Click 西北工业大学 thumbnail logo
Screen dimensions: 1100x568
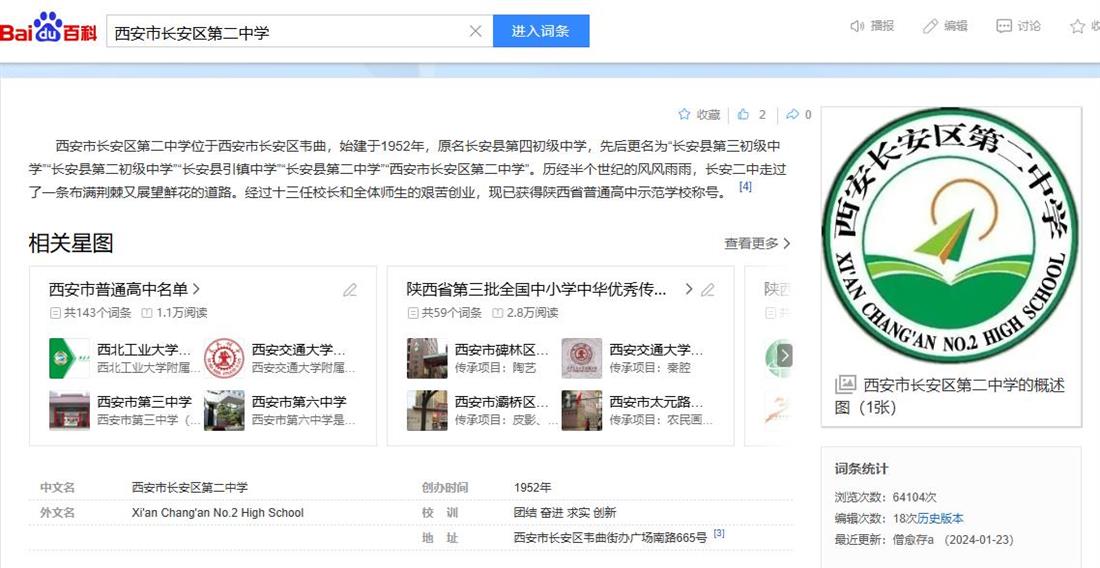click(x=69, y=358)
